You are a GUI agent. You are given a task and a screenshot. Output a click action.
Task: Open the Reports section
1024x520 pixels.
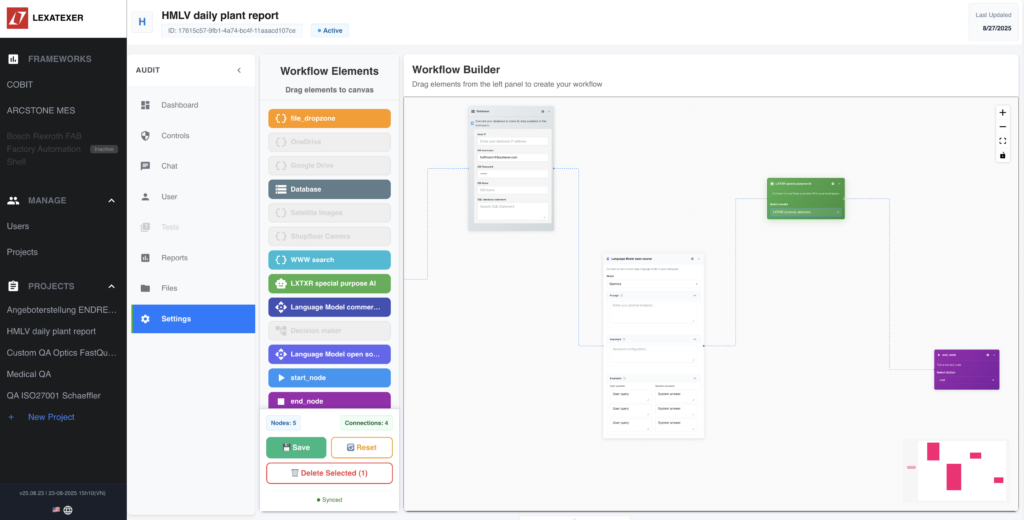(174, 258)
